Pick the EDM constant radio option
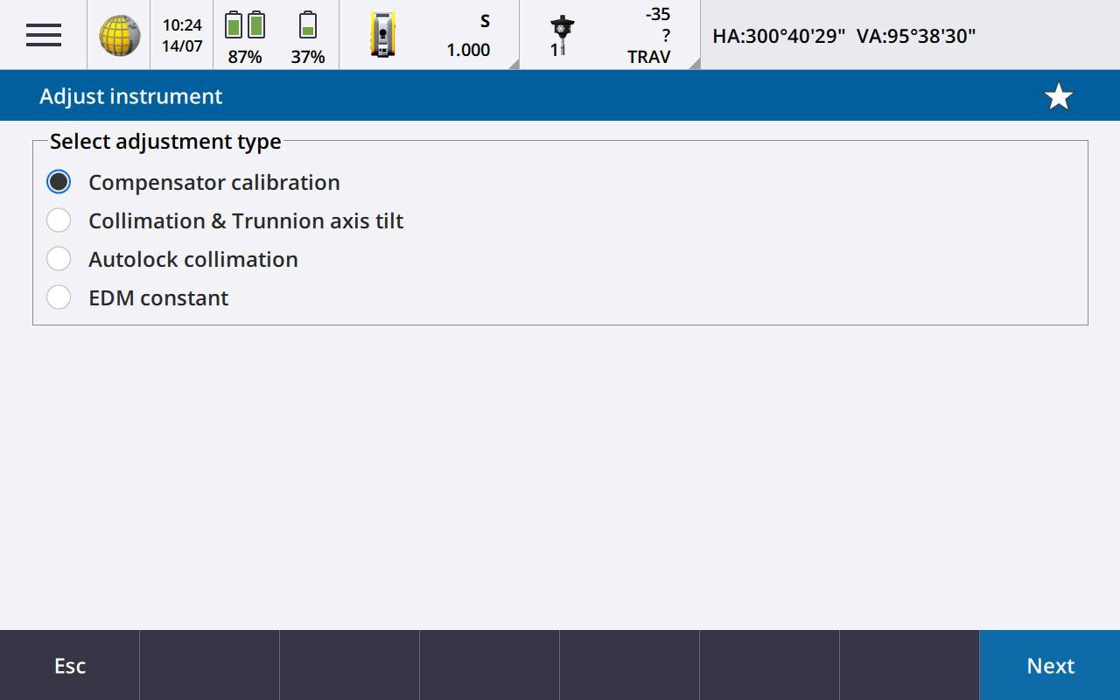1120x700 pixels. click(59, 298)
